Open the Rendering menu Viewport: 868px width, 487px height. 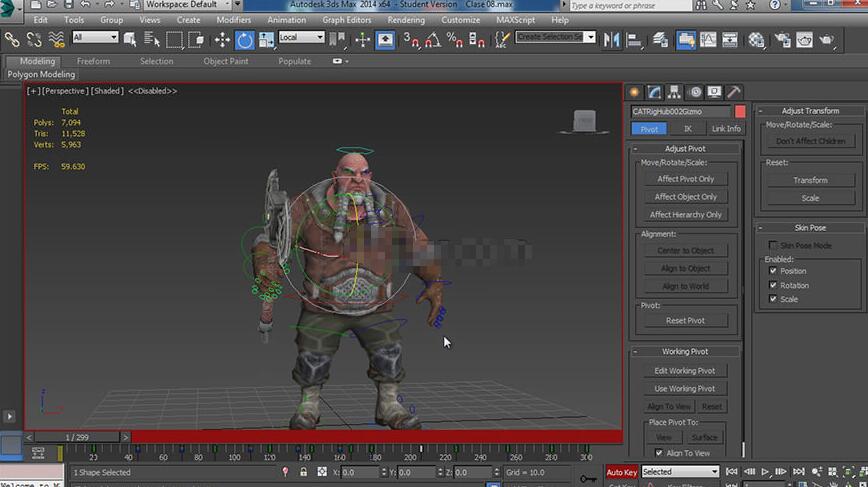click(406, 20)
